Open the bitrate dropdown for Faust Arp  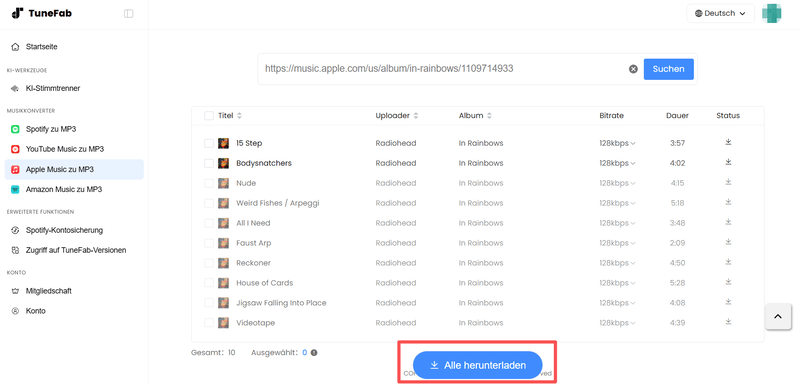[x=617, y=243]
